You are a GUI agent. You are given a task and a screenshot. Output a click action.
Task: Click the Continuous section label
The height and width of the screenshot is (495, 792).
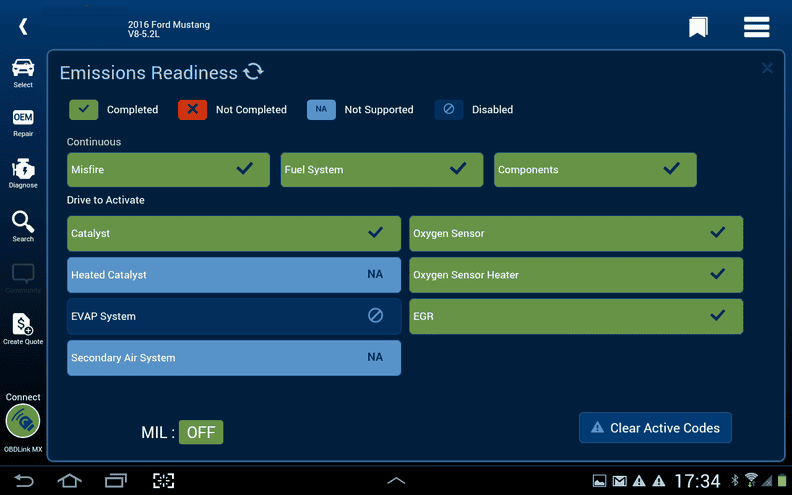click(x=94, y=142)
